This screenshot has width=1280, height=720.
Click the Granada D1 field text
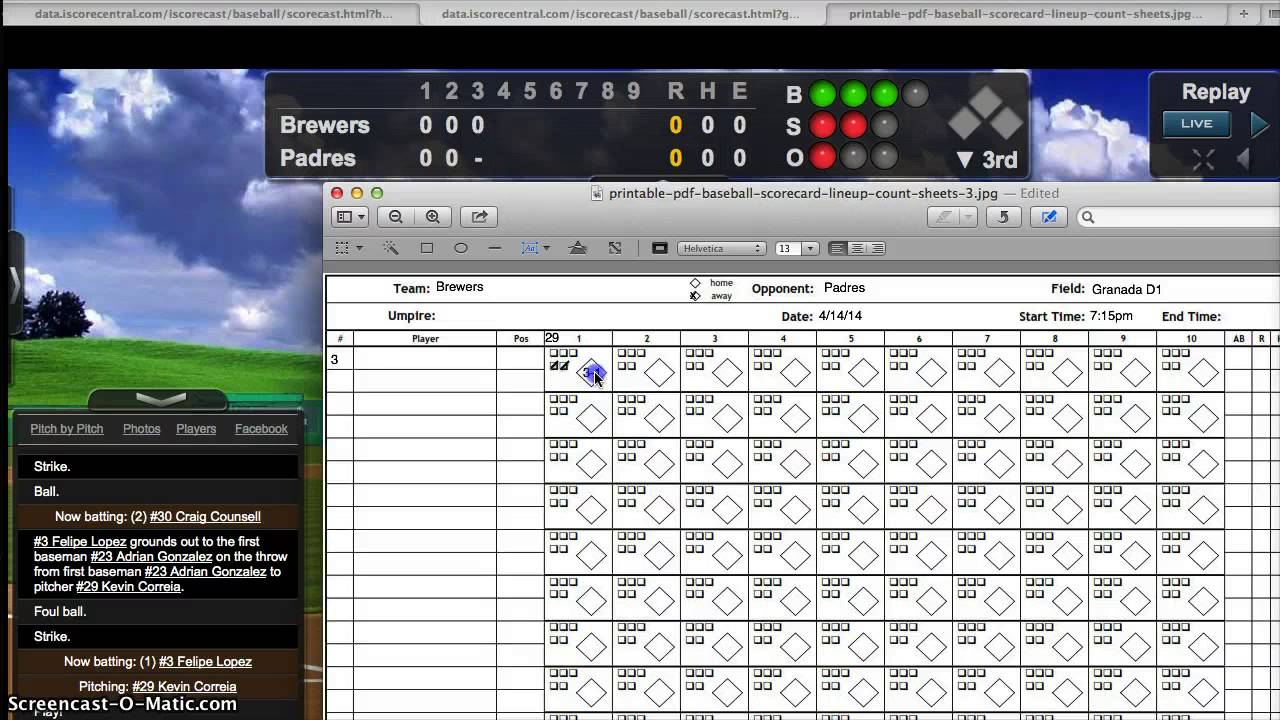[1126, 289]
